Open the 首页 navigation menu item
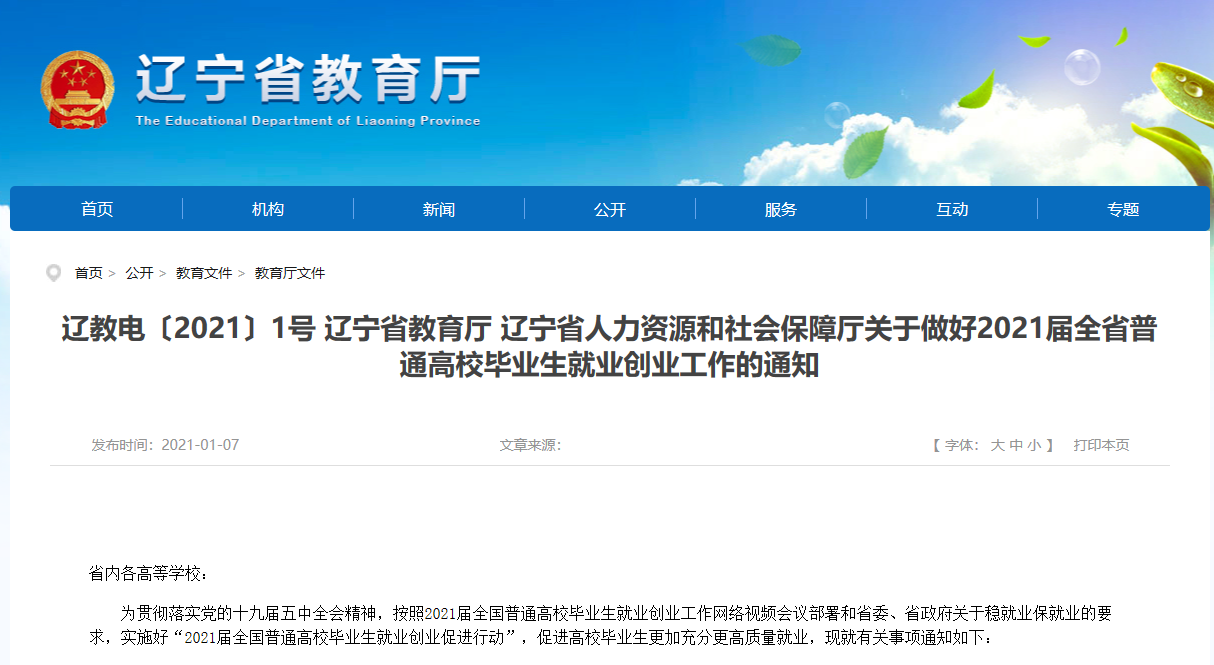Screen dimensions: 1214x665 [x=97, y=209]
